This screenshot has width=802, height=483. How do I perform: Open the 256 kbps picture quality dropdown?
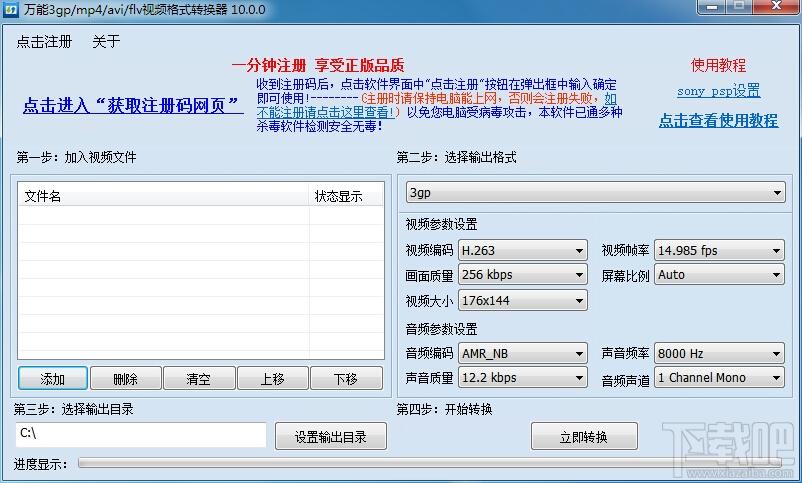pos(522,275)
